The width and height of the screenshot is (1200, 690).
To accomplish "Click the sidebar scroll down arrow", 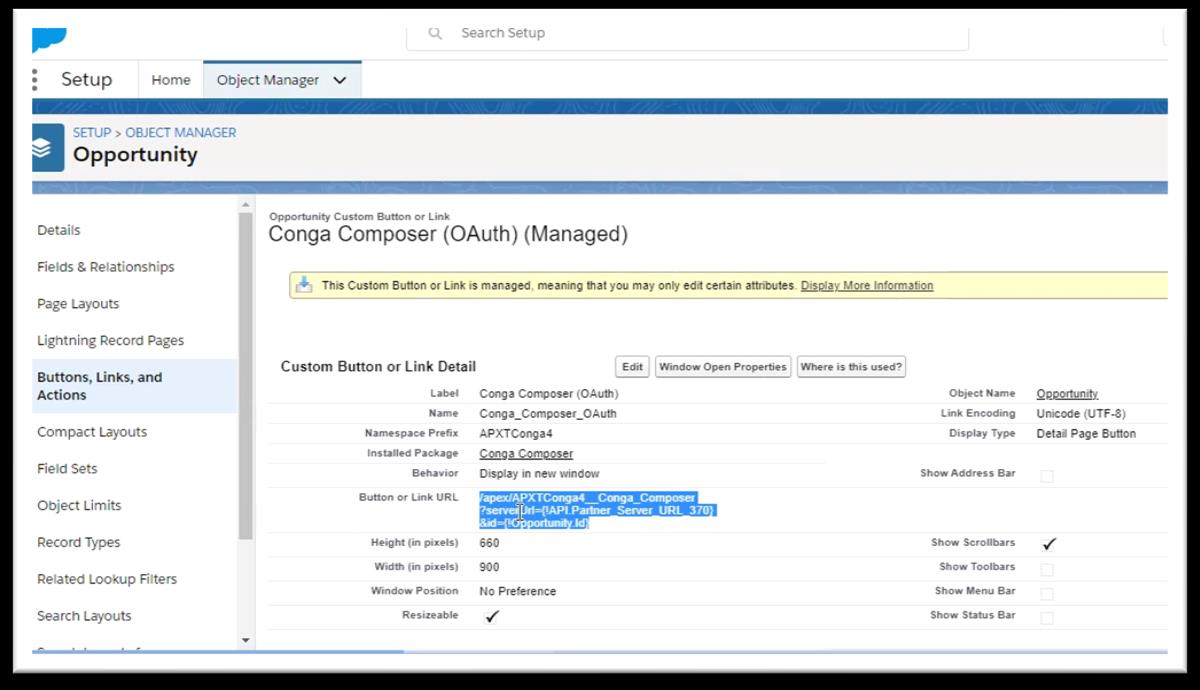I will [x=246, y=640].
